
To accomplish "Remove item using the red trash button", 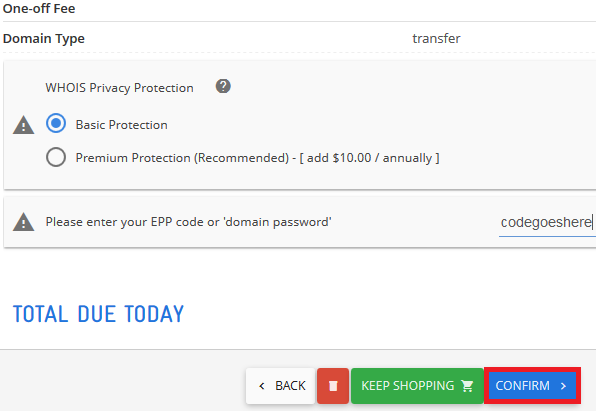I will click(x=333, y=386).
